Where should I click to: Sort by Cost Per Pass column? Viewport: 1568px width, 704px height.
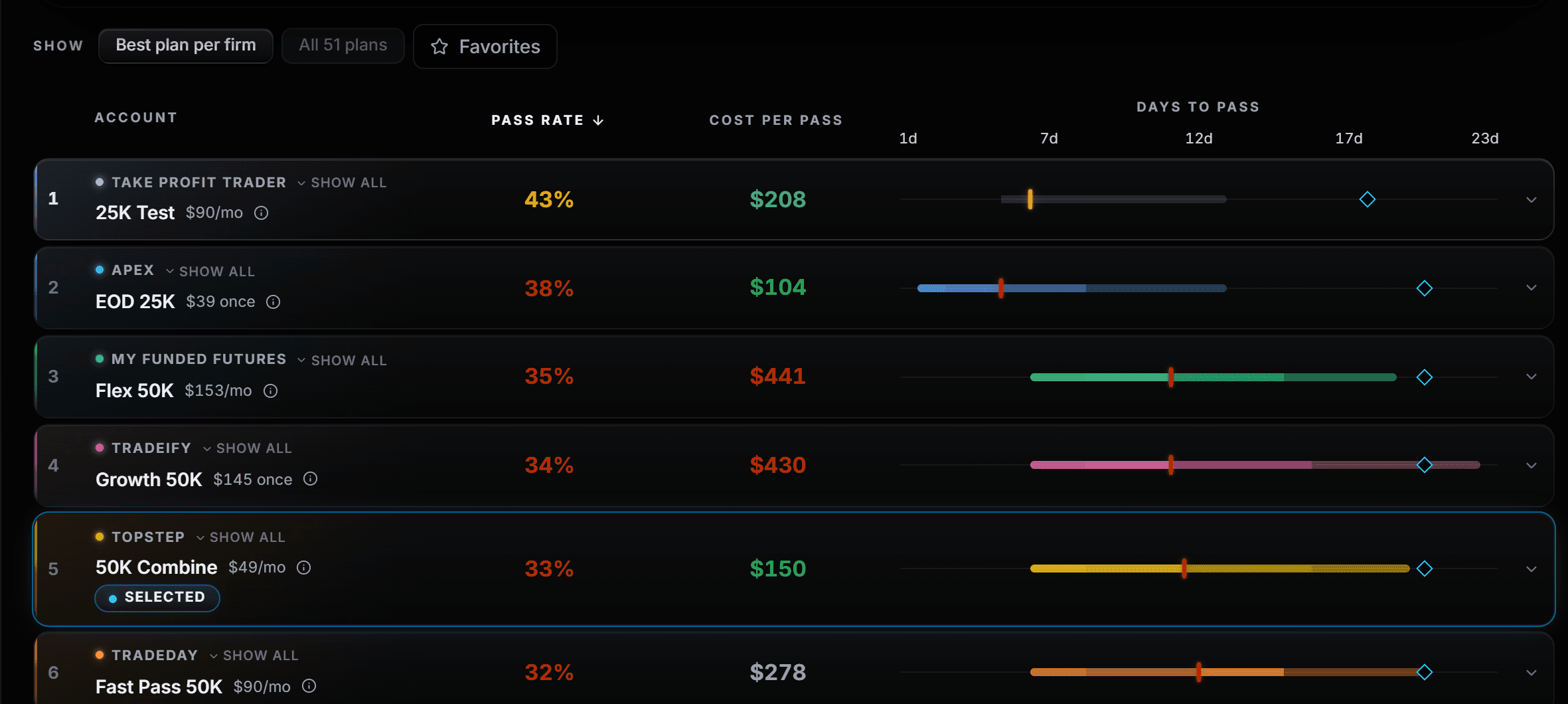click(776, 120)
